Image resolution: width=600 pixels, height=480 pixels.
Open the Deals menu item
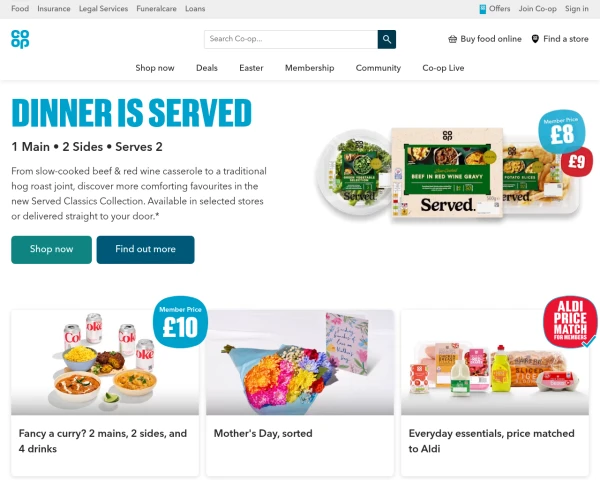pyautogui.click(x=207, y=68)
